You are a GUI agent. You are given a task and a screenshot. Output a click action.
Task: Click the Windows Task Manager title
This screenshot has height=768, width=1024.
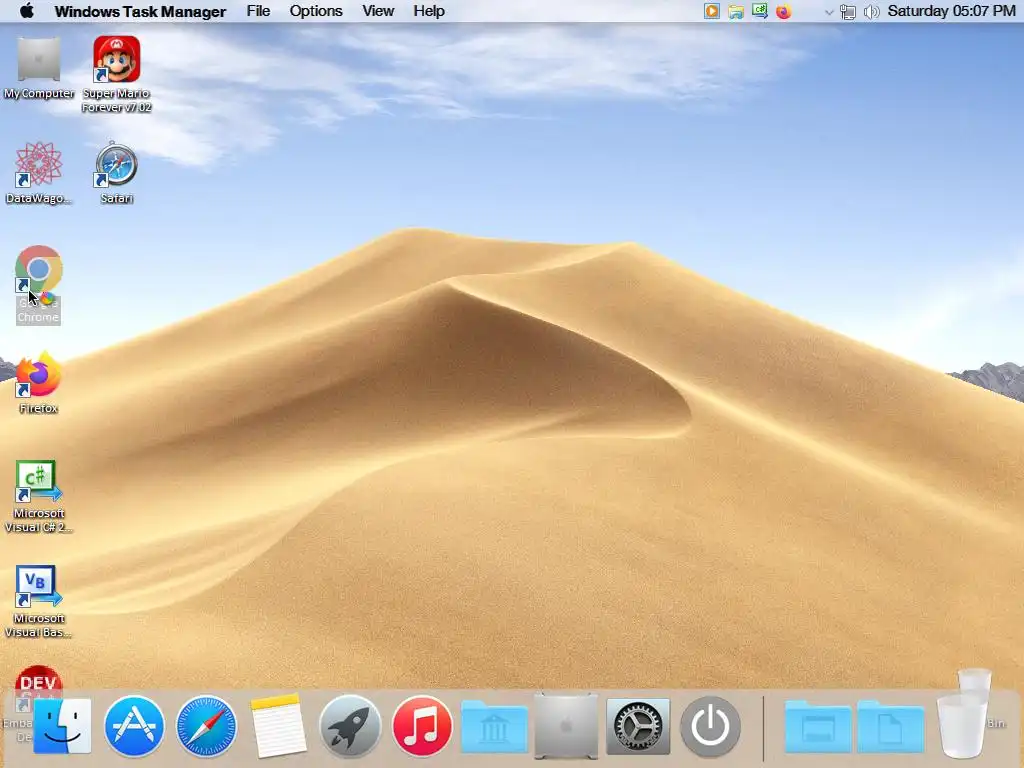(x=140, y=11)
